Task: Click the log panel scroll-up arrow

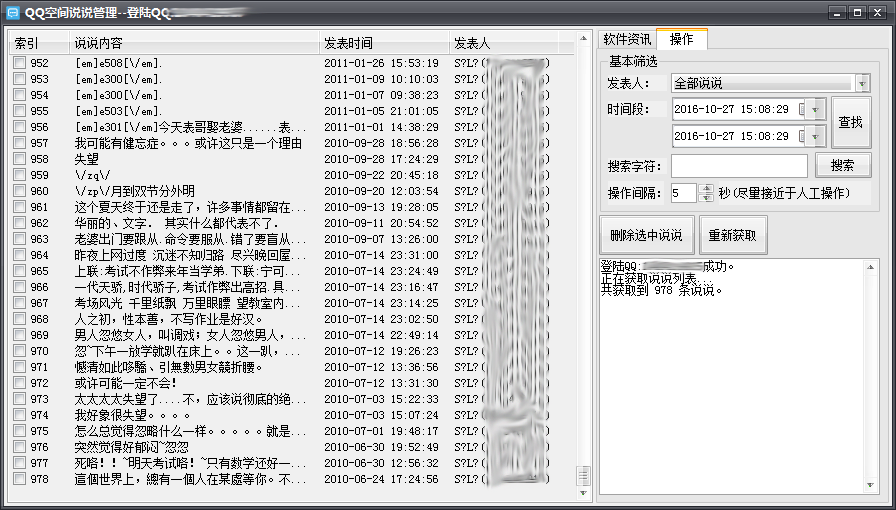Action: [870, 266]
